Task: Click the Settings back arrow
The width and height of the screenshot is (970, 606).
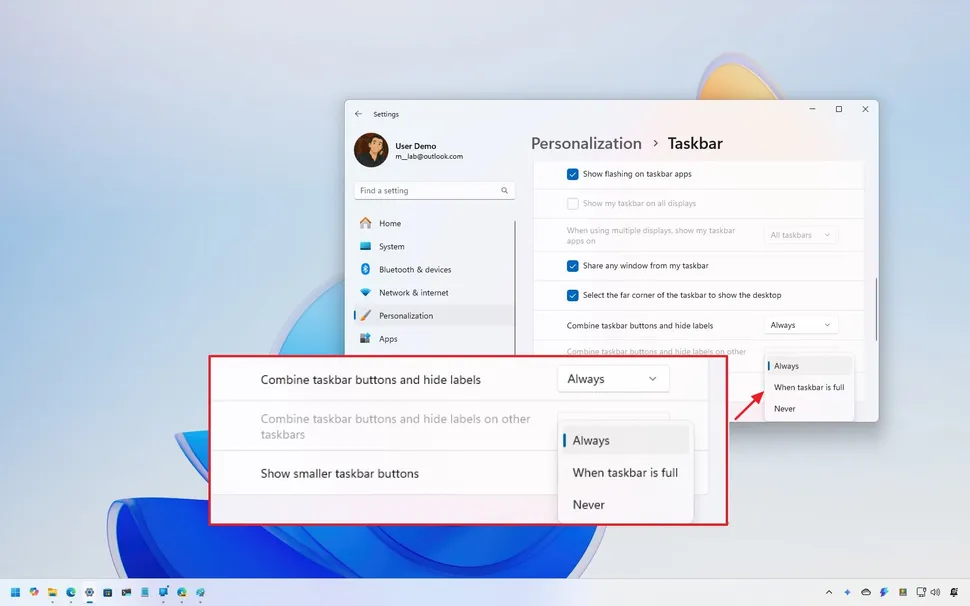Action: 359,114
